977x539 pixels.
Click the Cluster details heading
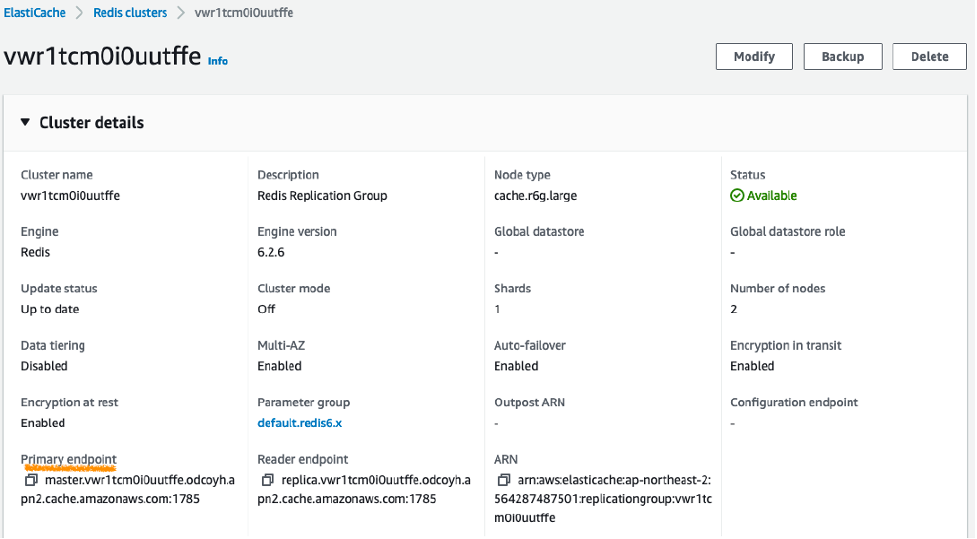(91, 123)
